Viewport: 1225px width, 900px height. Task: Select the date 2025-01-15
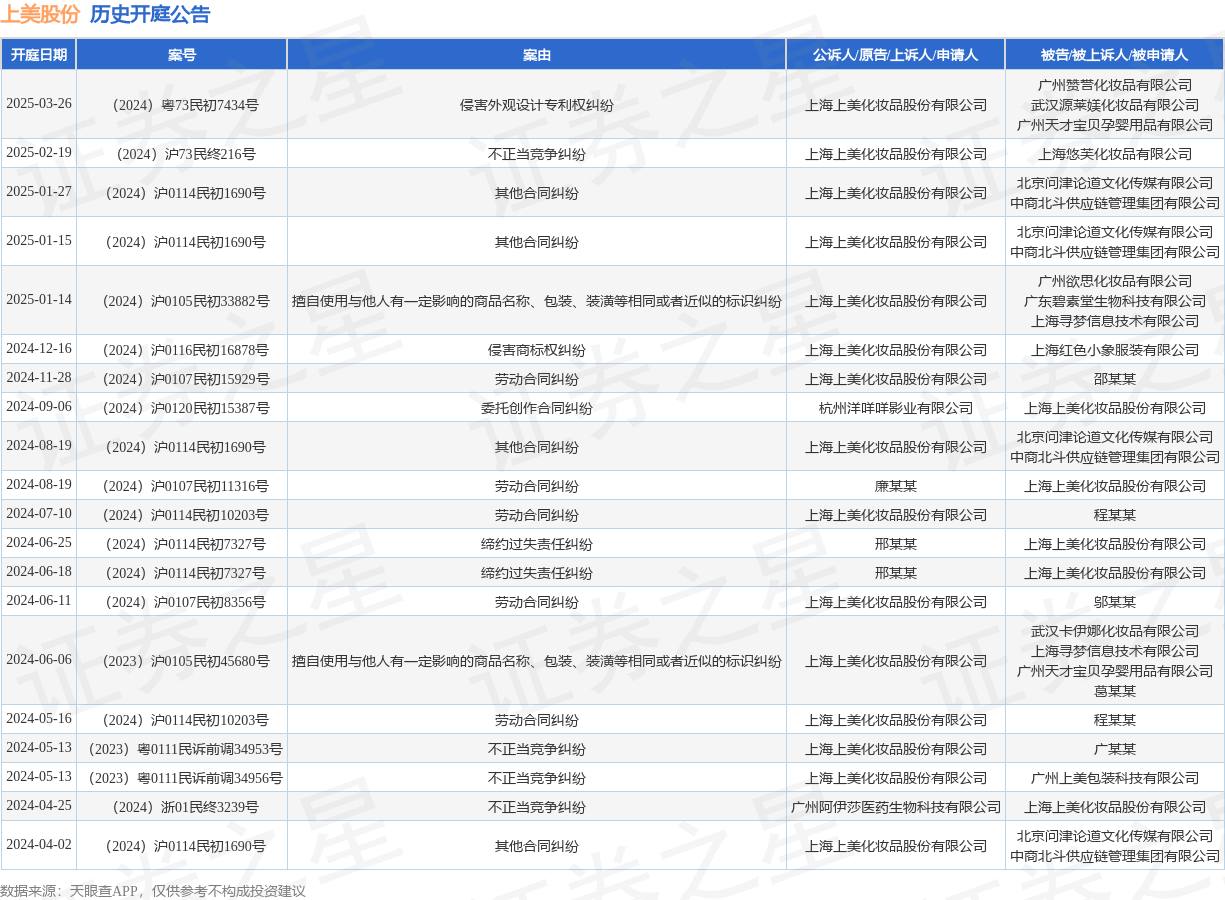click(x=39, y=241)
